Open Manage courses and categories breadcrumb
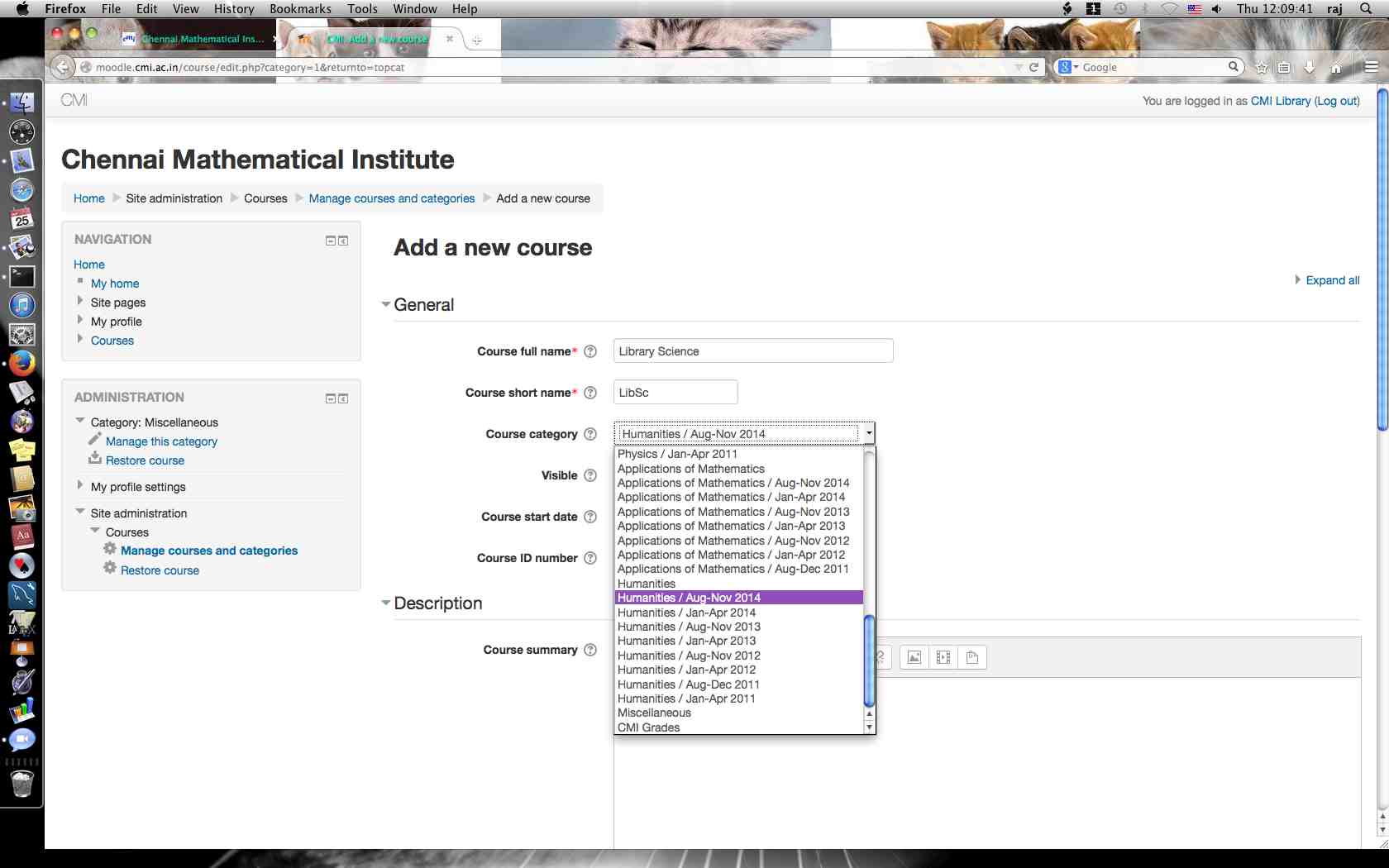 coord(392,198)
